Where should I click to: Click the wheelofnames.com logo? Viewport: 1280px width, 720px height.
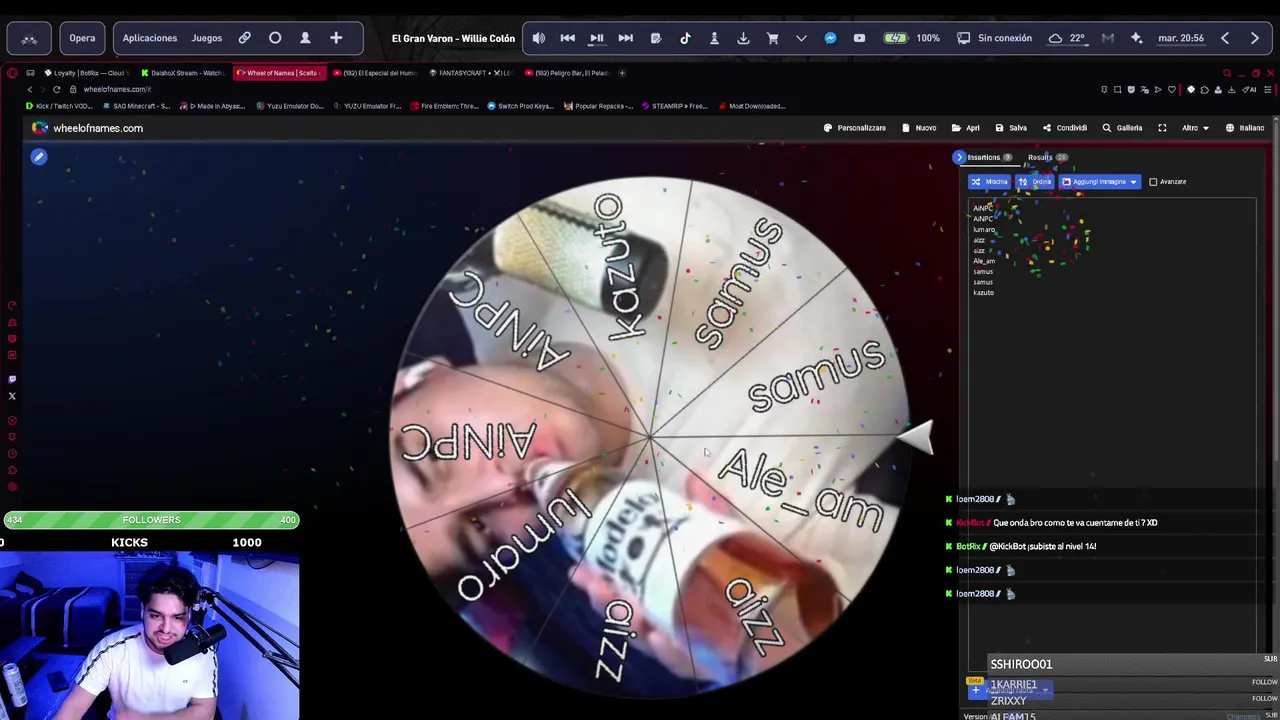click(87, 128)
